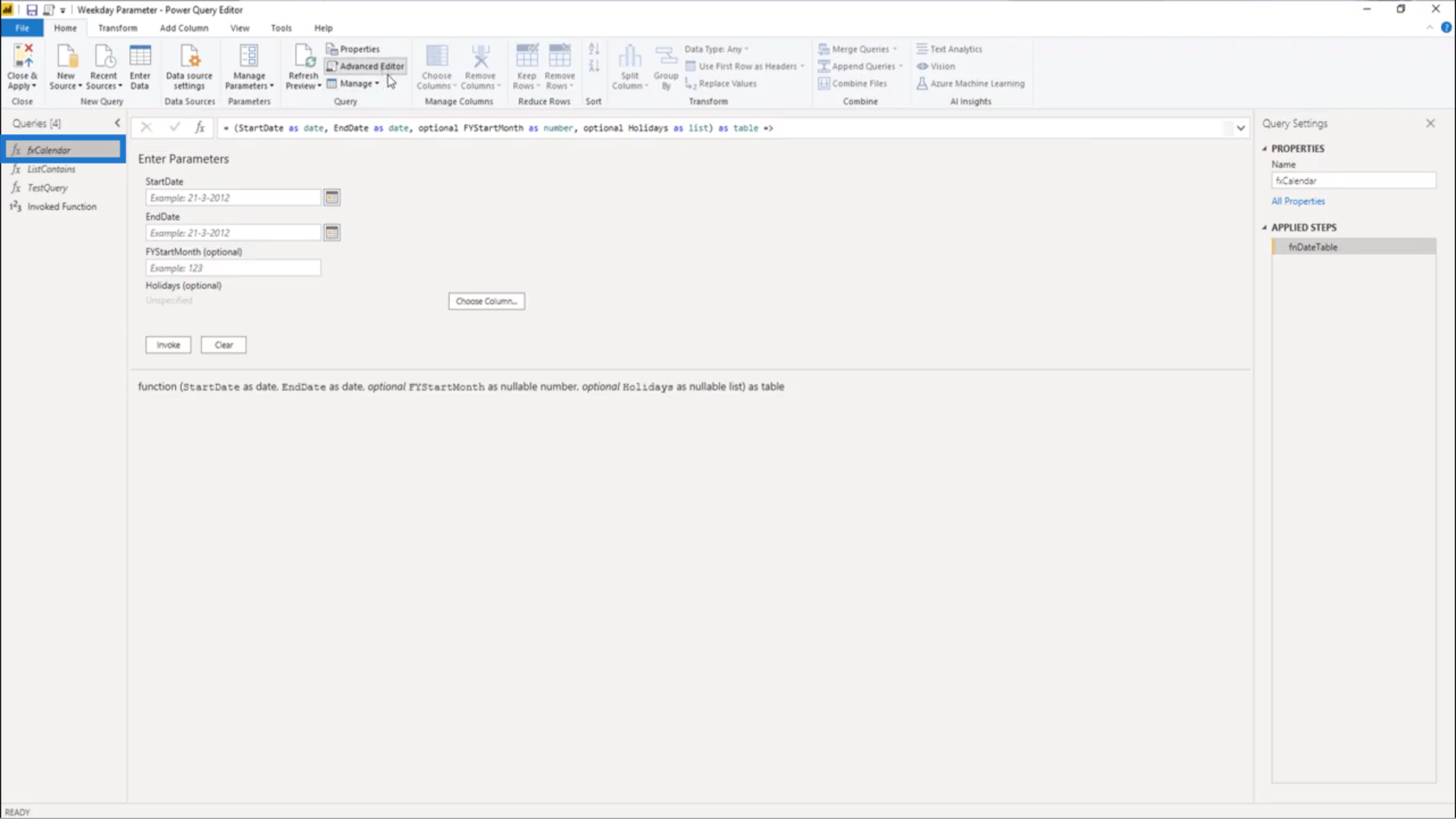Click Replace Values in the ribbon
This screenshot has height=819, width=1456.
click(x=721, y=83)
